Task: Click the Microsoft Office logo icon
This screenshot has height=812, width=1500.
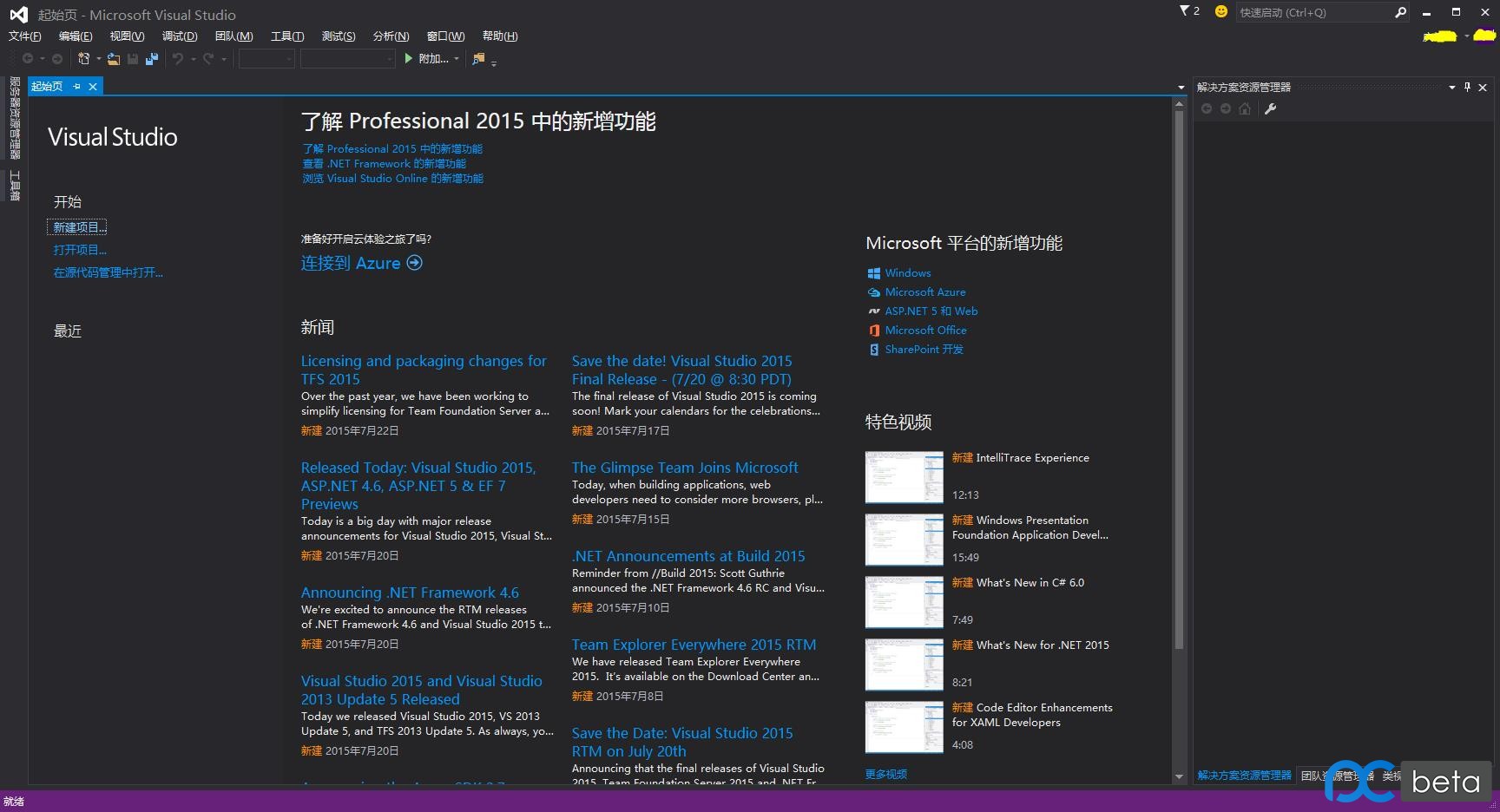Action: [x=874, y=331]
